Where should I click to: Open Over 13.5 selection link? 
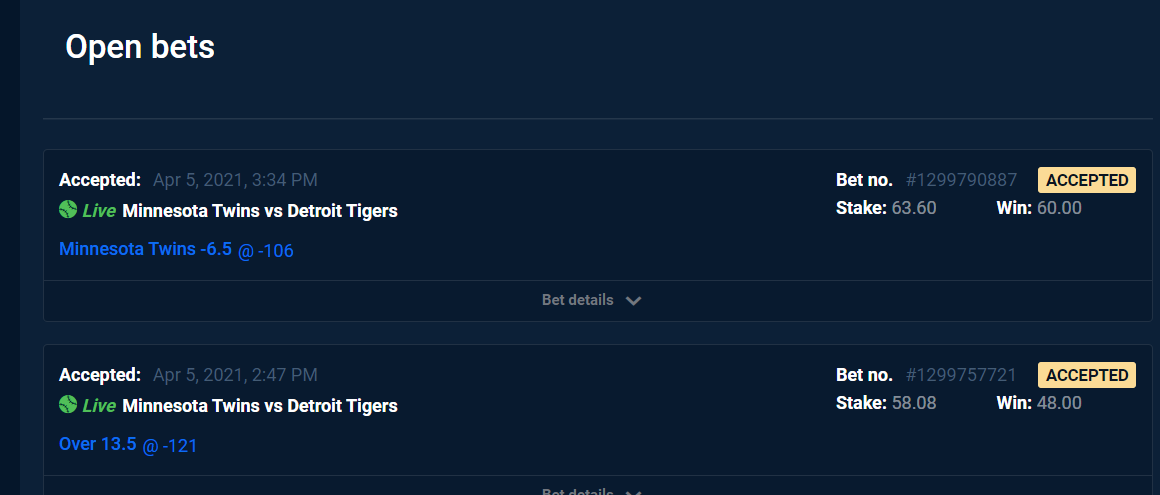tap(98, 444)
